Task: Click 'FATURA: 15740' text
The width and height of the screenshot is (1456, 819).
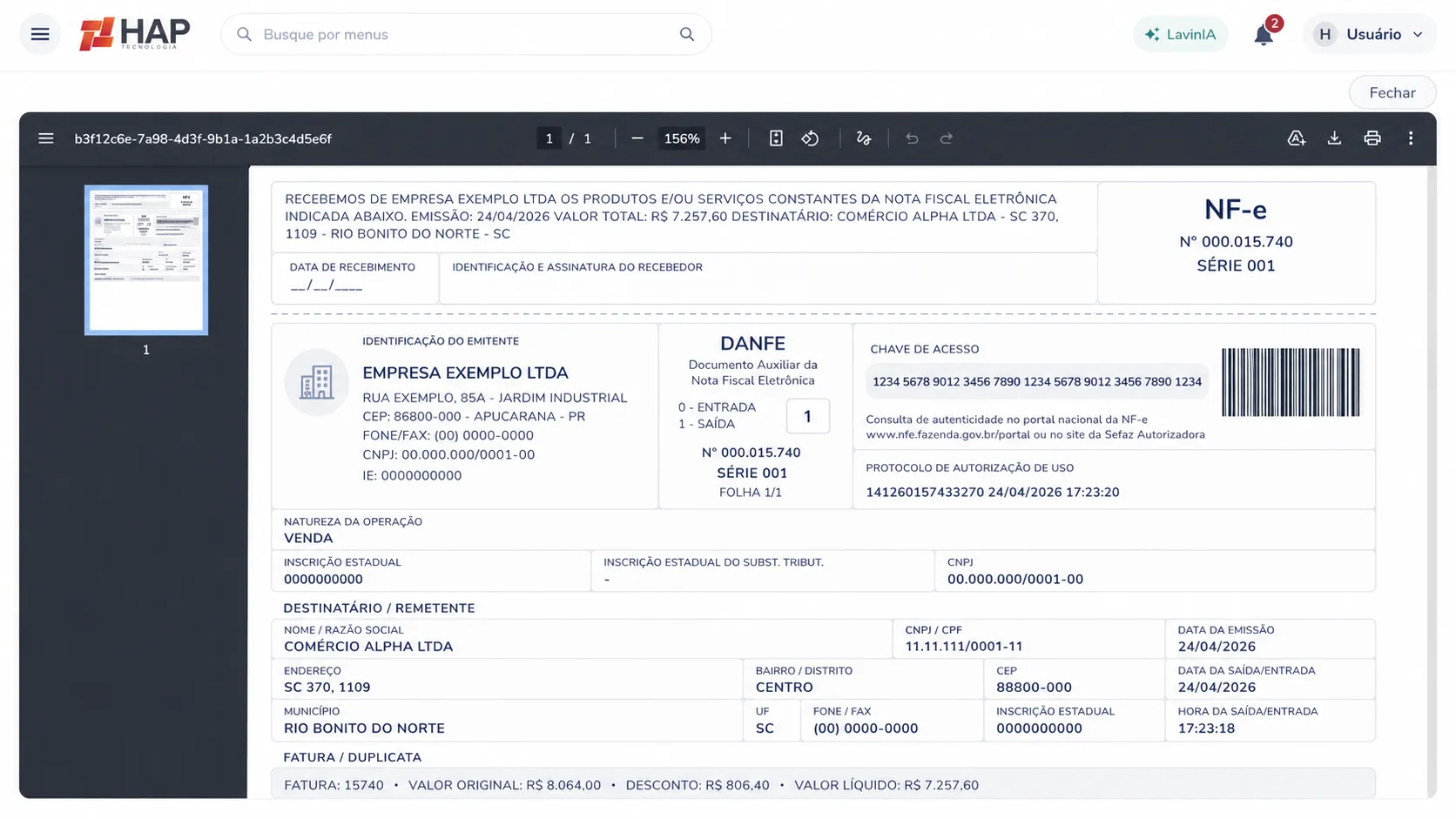Action: [x=334, y=785]
